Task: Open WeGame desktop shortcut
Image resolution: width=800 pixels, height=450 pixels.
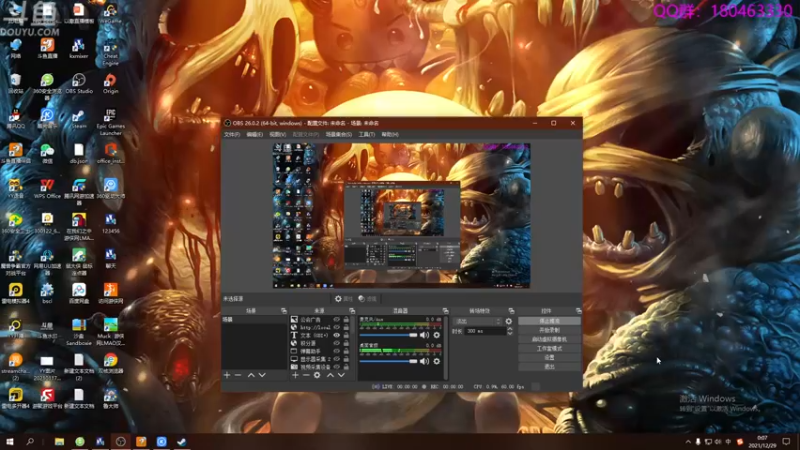Action: click(110, 14)
